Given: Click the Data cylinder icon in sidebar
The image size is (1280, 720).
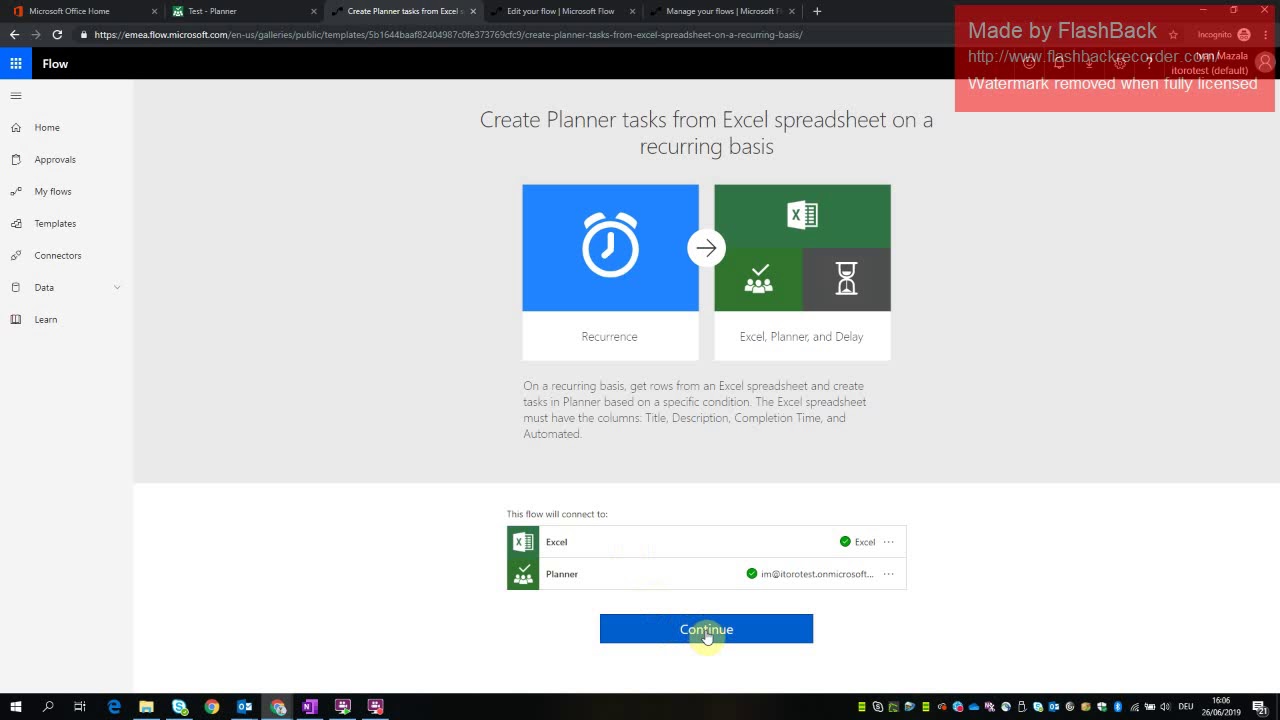Looking at the screenshot, I should 16,288.
